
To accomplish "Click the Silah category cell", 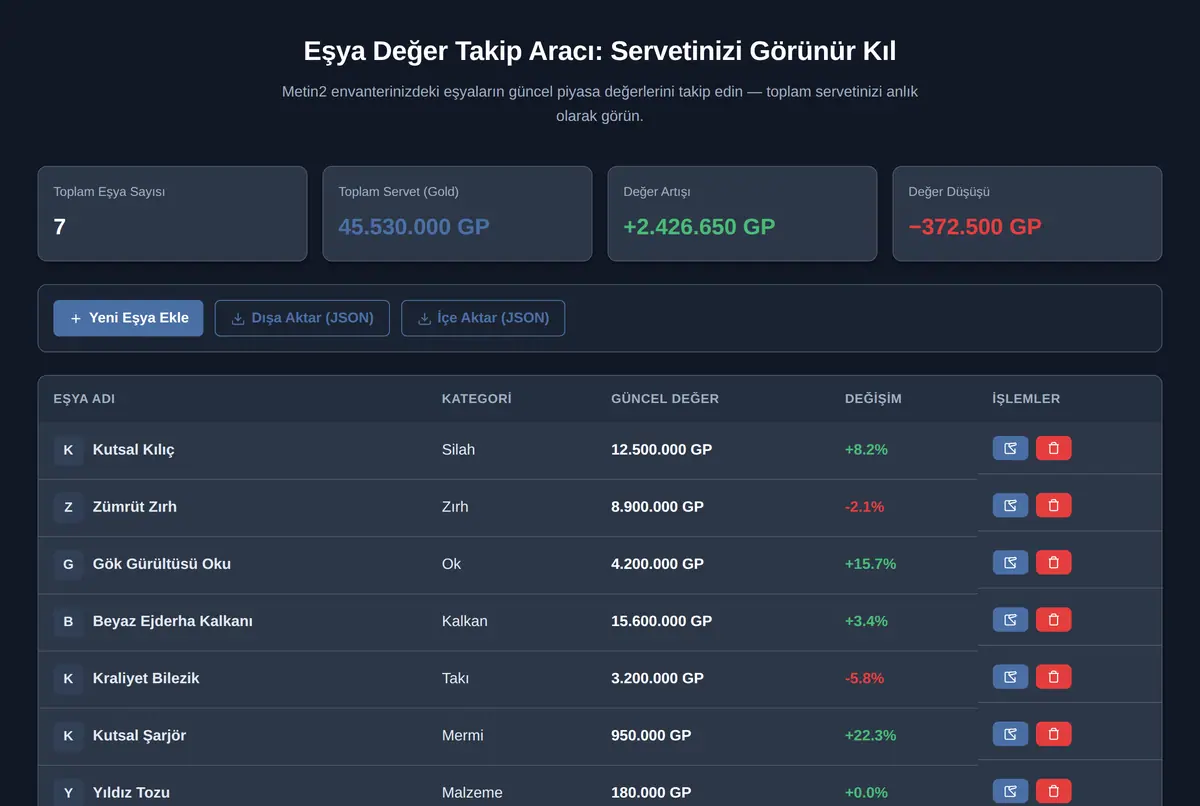I will coord(459,450).
